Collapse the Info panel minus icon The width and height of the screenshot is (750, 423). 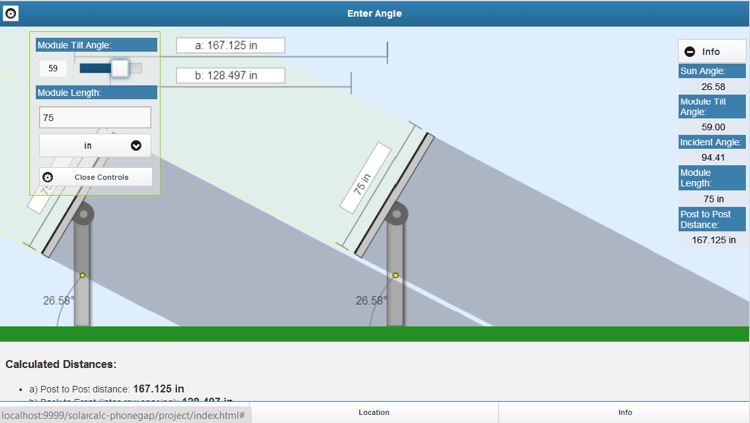[x=690, y=52]
